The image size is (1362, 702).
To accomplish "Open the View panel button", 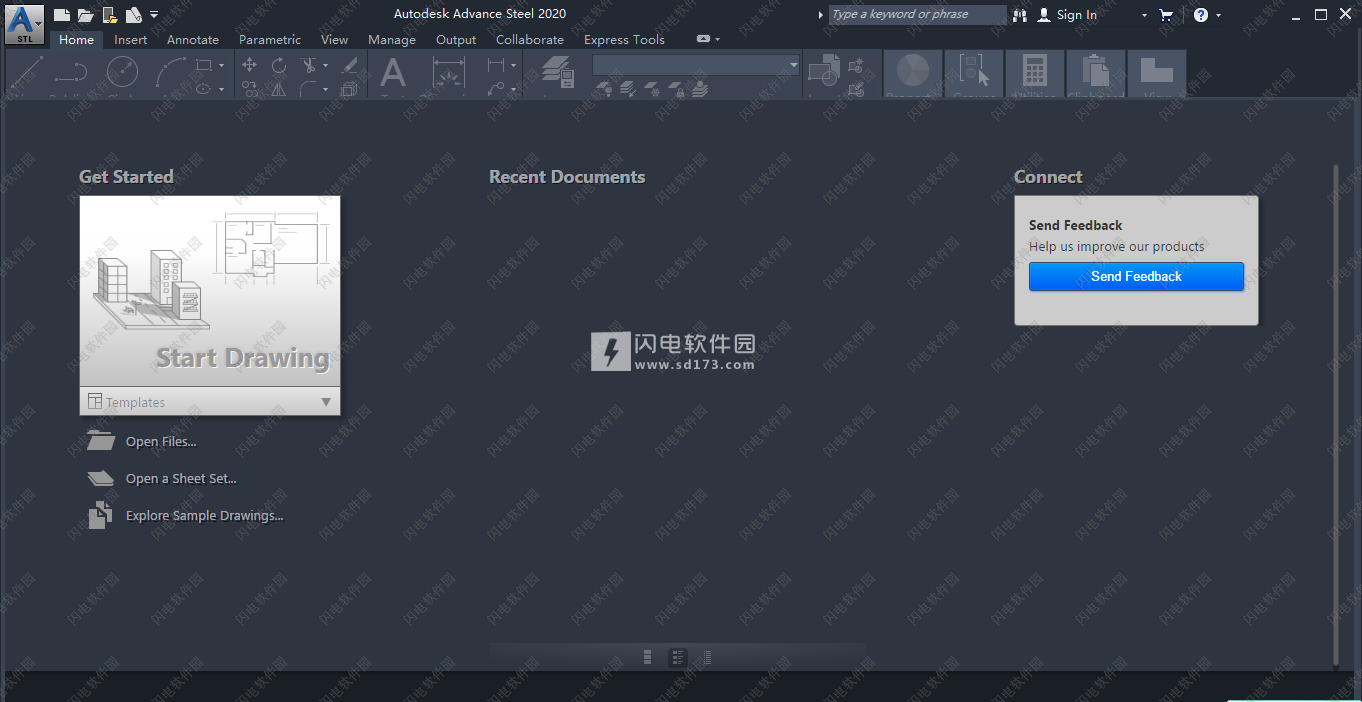I will click(x=1157, y=74).
